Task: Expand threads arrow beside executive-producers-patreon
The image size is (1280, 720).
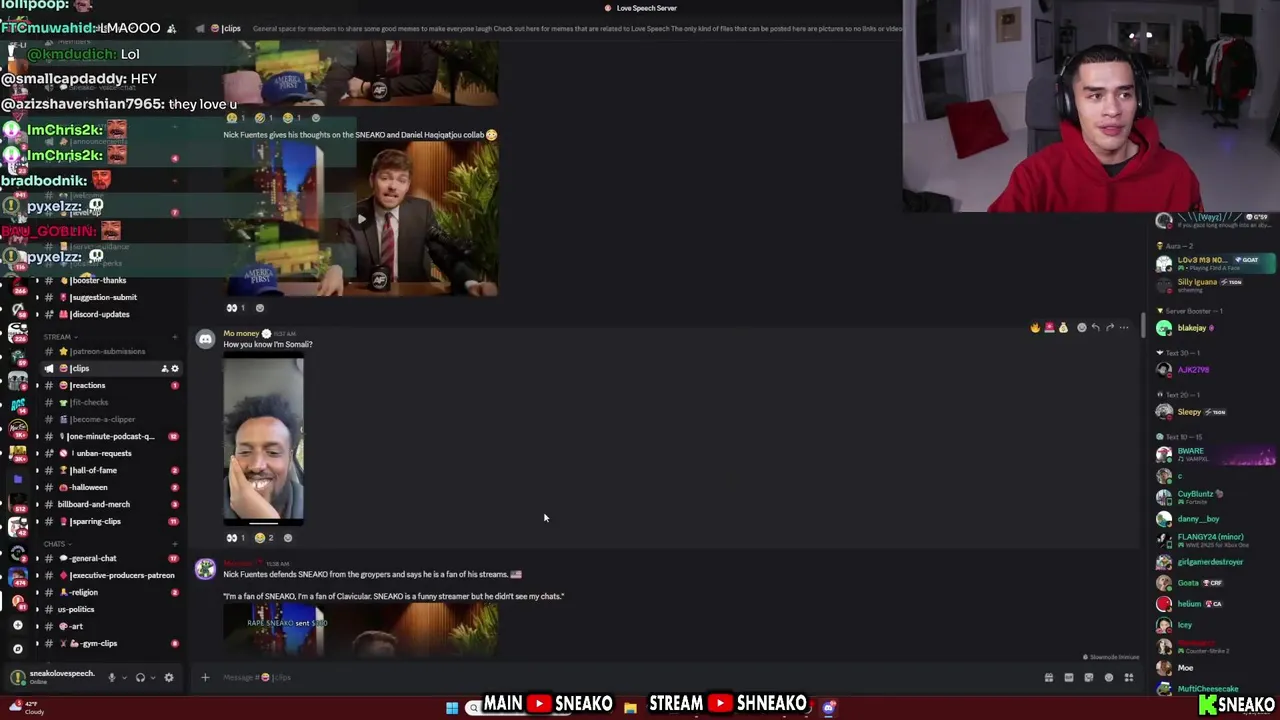Action: tap(37, 576)
